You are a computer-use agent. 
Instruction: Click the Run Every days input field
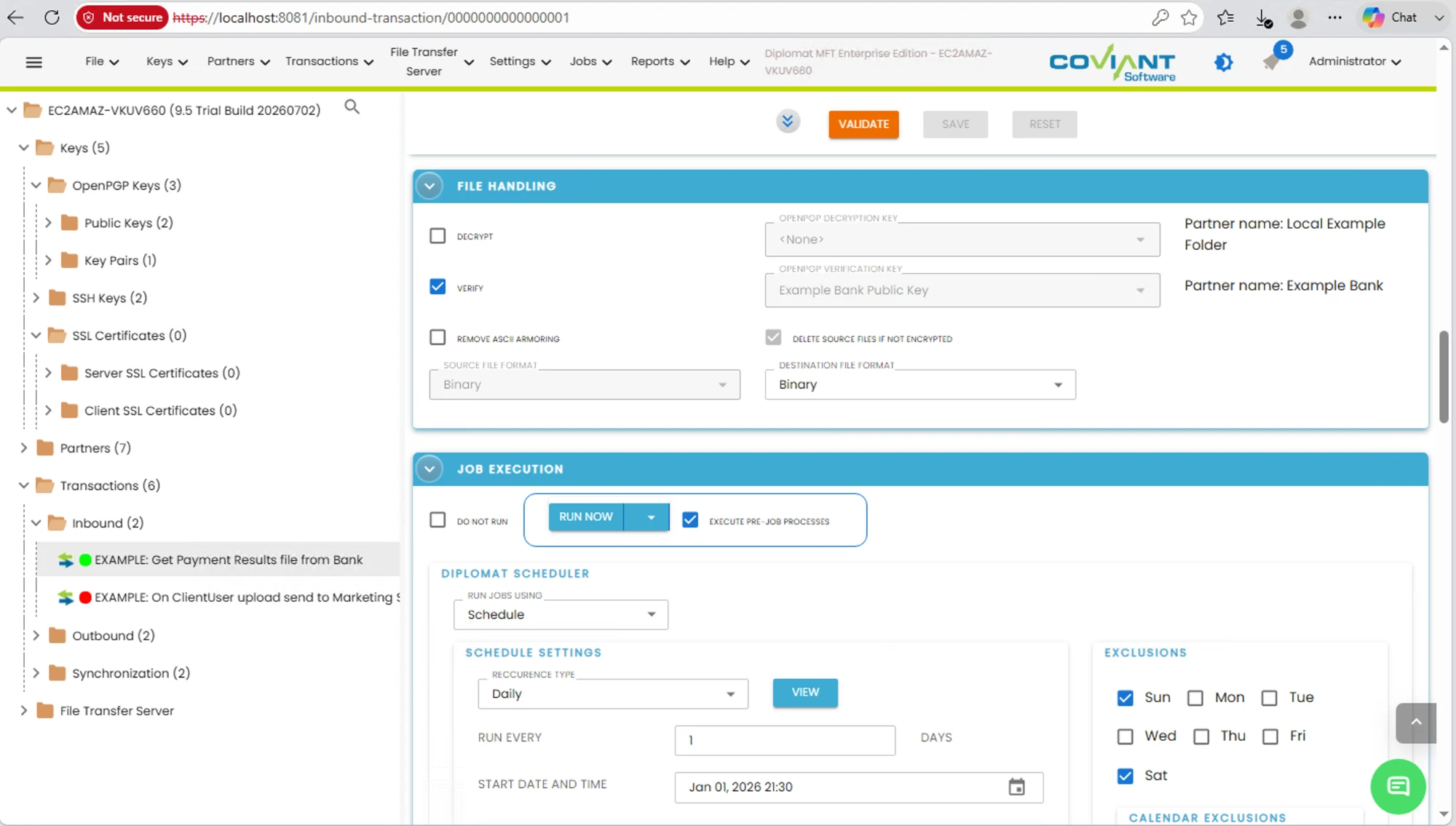tap(785, 740)
